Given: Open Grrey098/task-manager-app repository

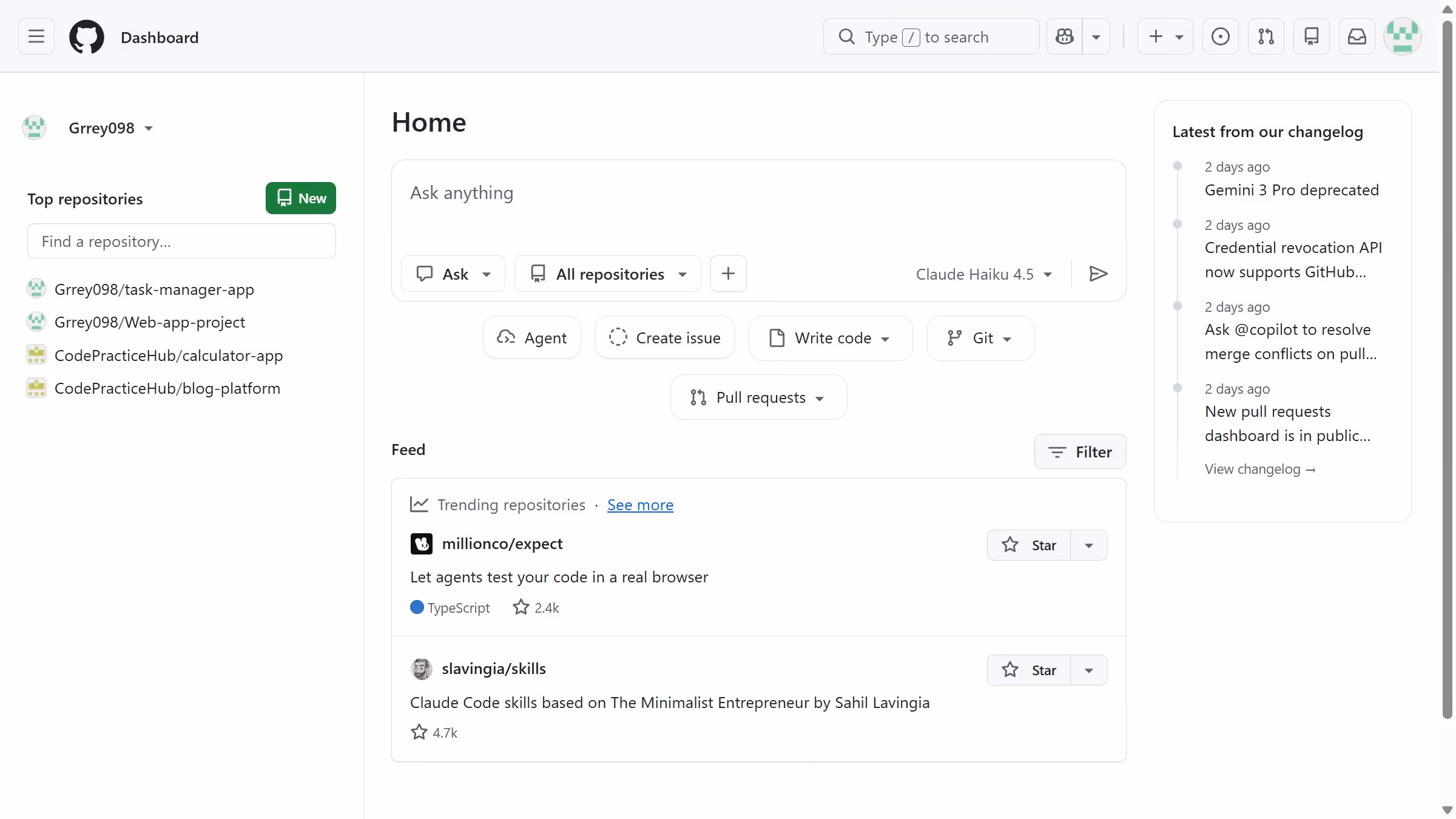Looking at the screenshot, I should pos(154,289).
